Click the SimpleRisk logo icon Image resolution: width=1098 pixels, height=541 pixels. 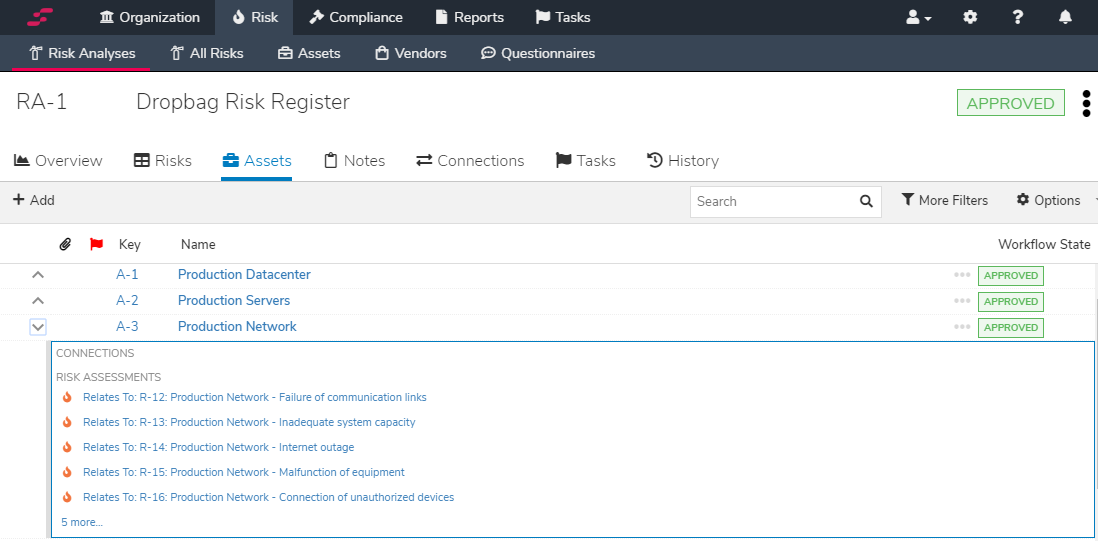click(41, 17)
